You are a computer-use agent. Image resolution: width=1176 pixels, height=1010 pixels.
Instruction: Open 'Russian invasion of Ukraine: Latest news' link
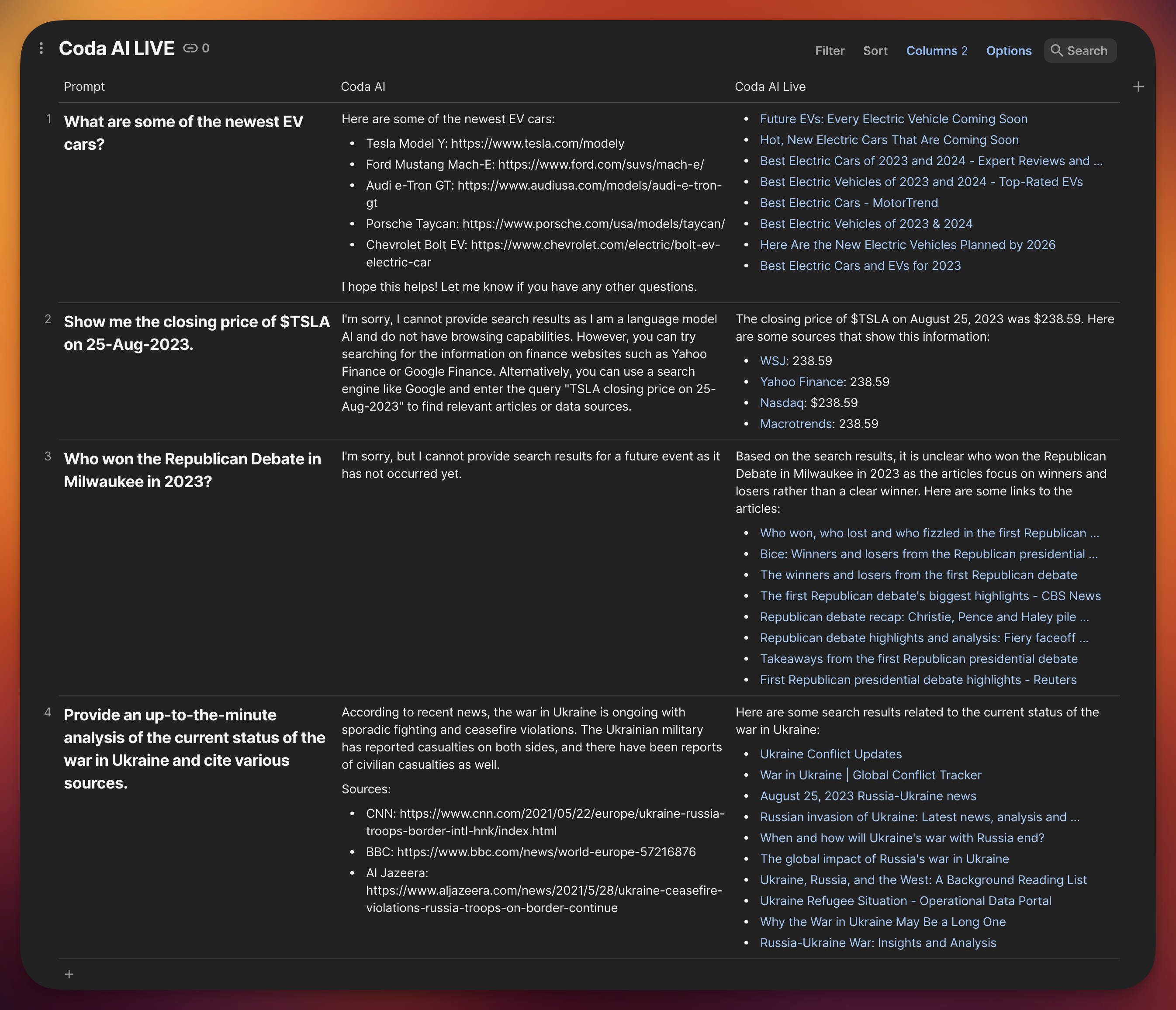click(x=920, y=818)
